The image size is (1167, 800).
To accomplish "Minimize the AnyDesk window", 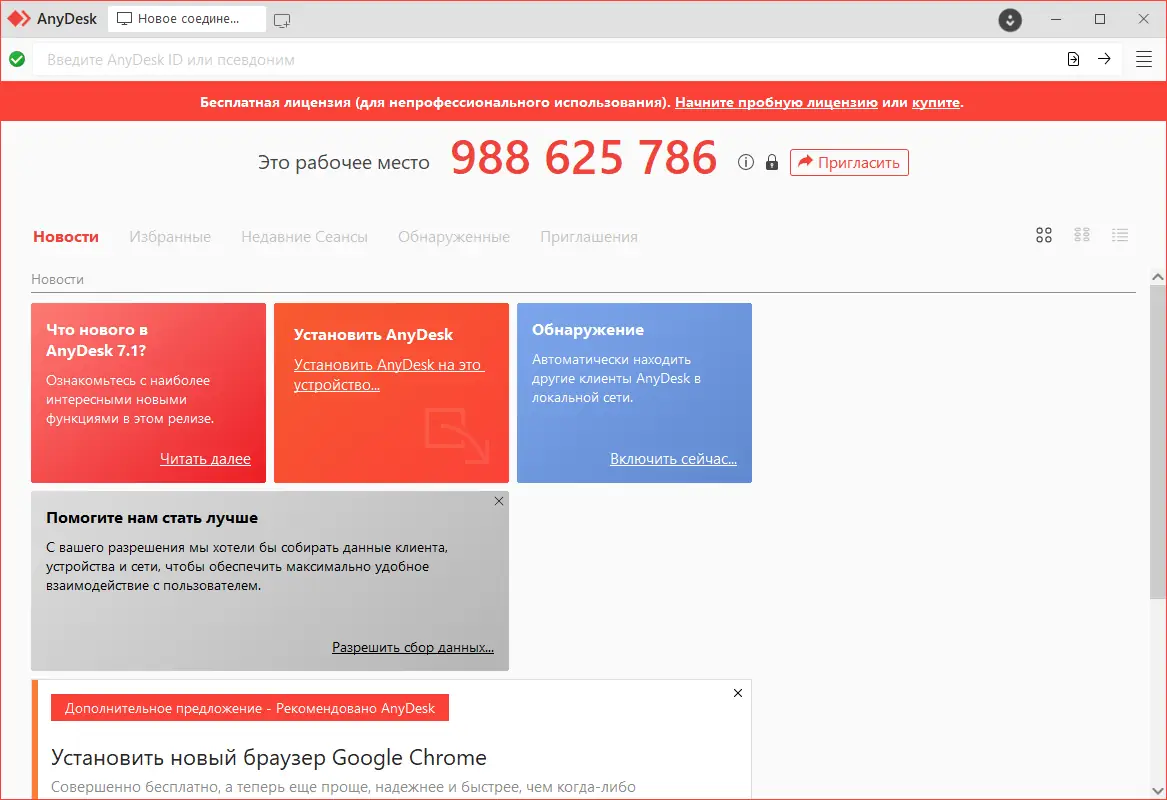I will click(x=1056, y=19).
